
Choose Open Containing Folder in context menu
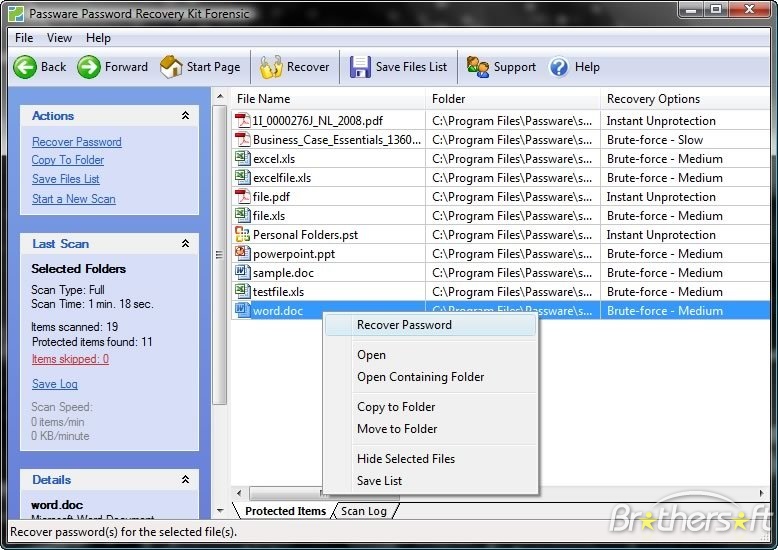point(431,377)
